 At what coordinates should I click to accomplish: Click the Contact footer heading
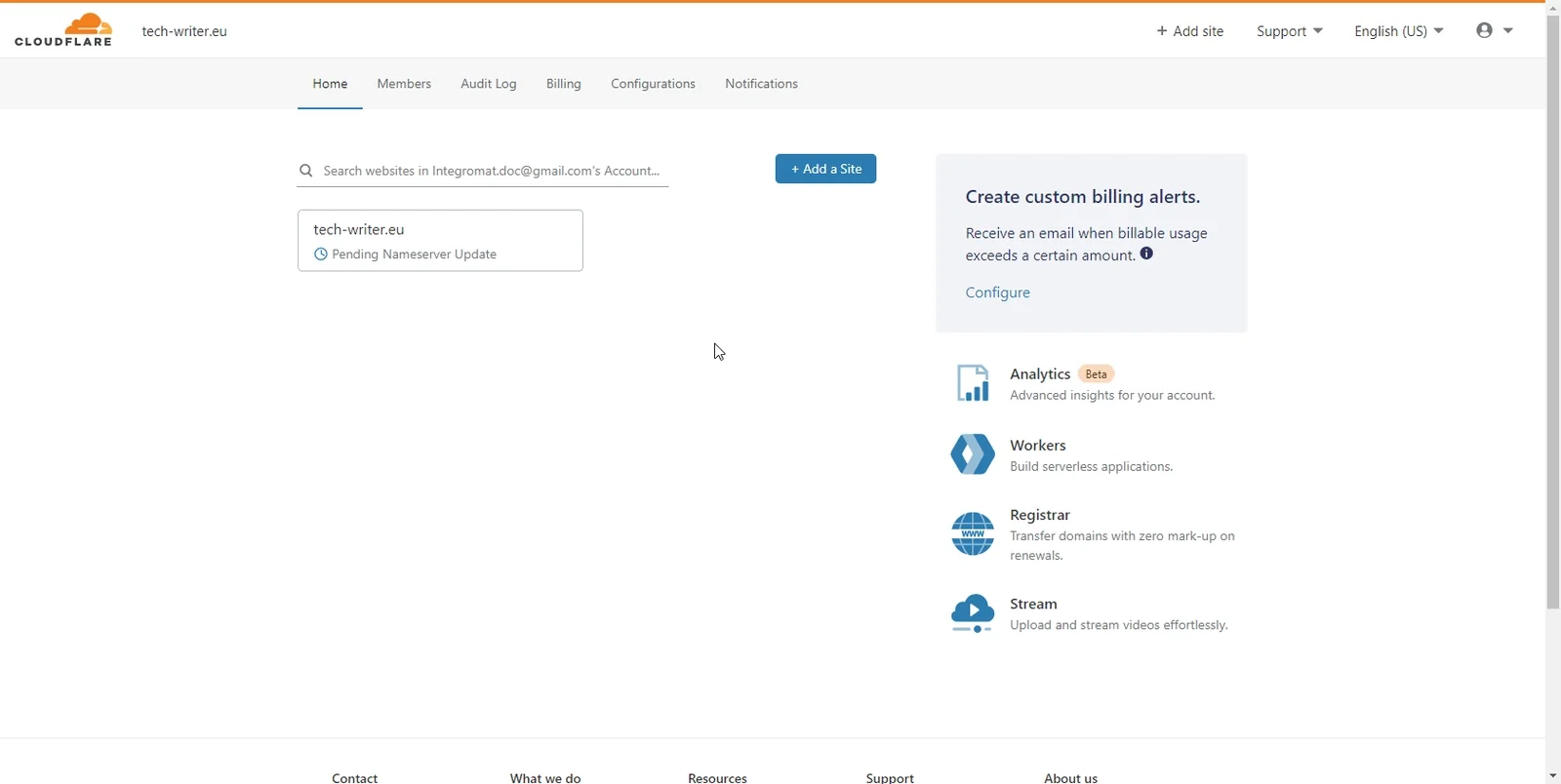(x=354, y=778)
